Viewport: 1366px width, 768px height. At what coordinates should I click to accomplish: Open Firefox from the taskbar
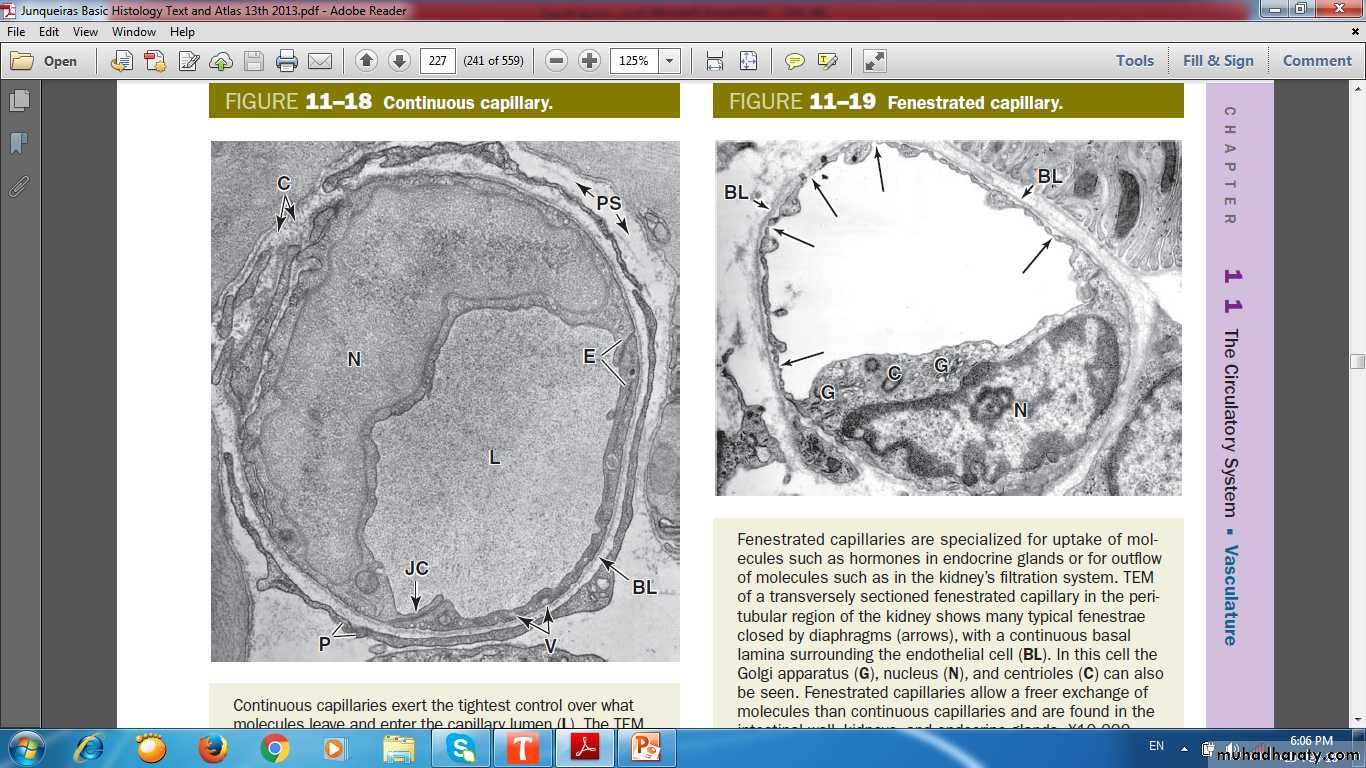(x=212, y=747)
